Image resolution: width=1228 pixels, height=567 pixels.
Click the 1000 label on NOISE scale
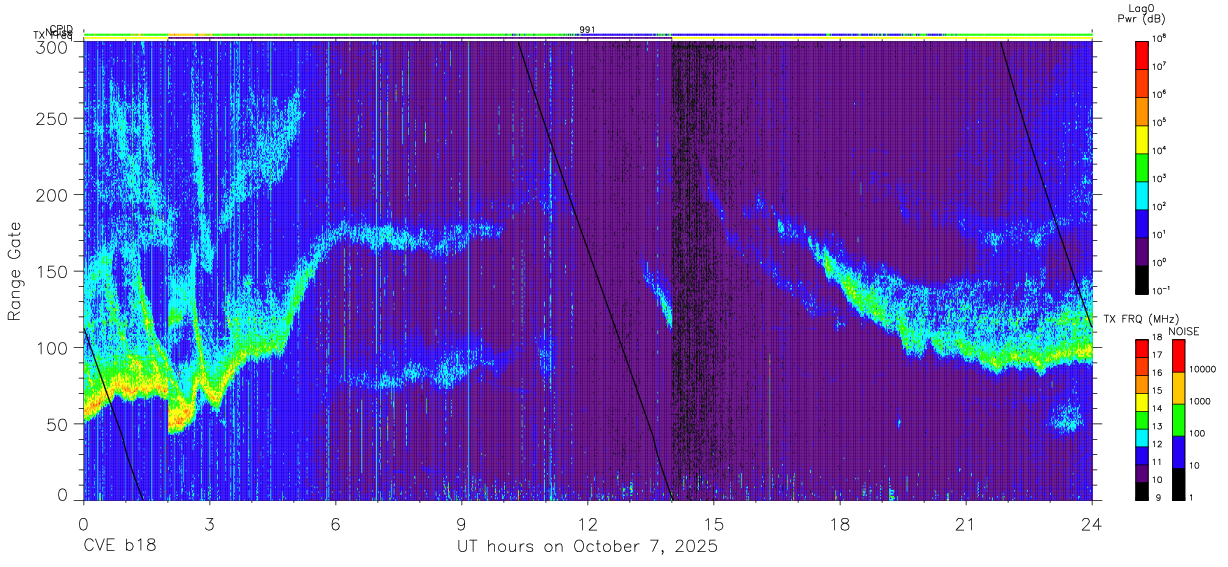click(1201, 401)
